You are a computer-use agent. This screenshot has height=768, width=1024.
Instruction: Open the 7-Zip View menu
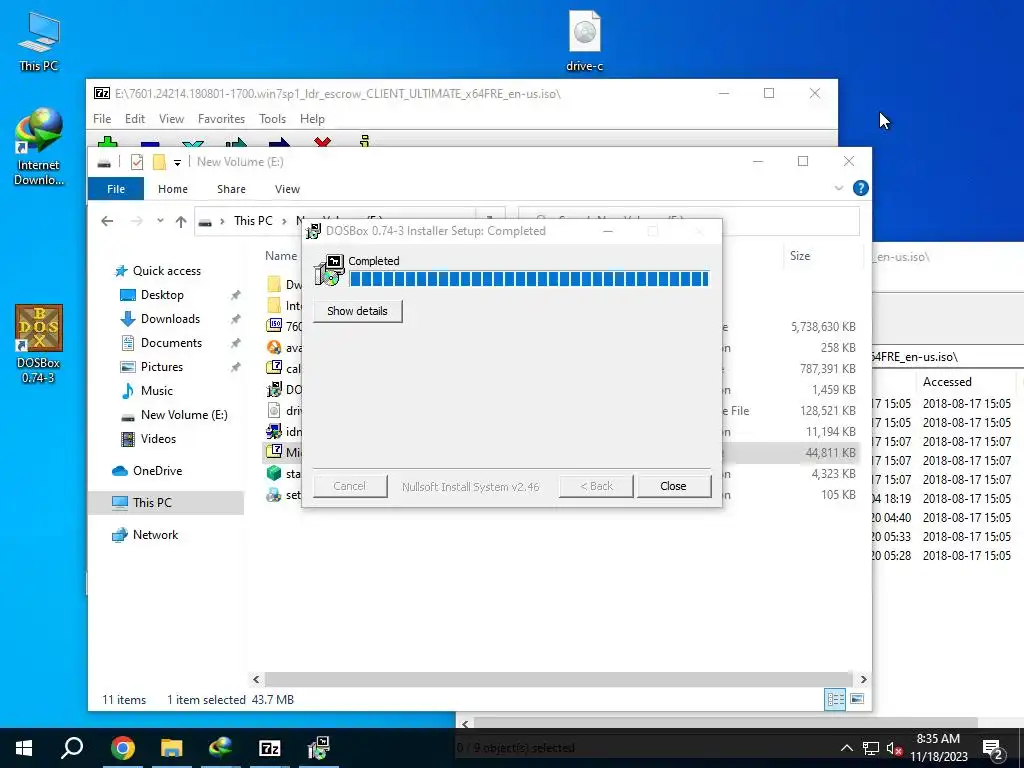pyautogui.click(x=171, y=119)
